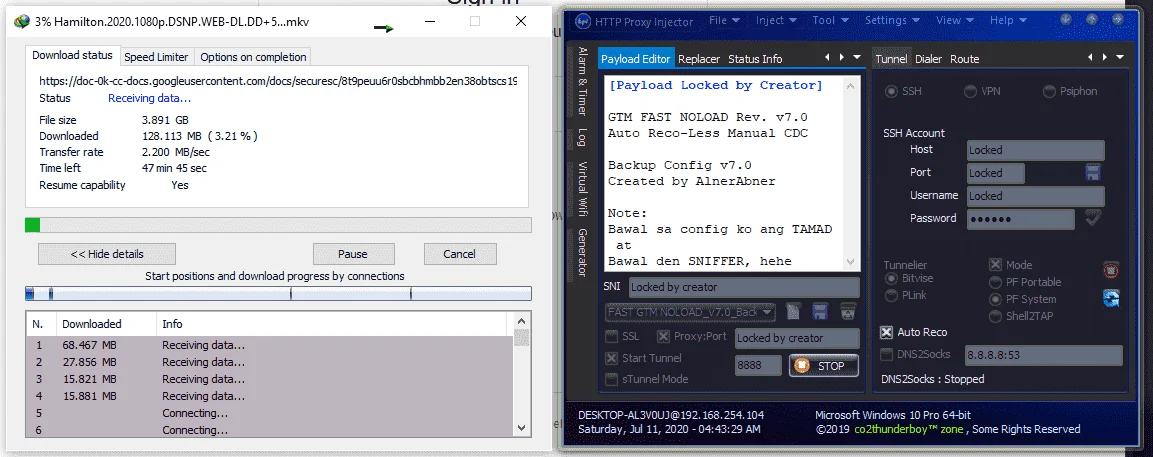This screenshot has width=1153, height=457.
Task: Select the PF Portable radio option
Action: (996, 282)
